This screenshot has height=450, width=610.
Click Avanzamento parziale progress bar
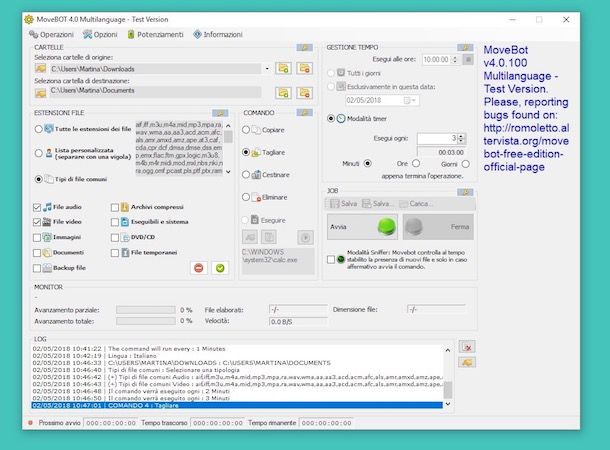coord(145,310)
